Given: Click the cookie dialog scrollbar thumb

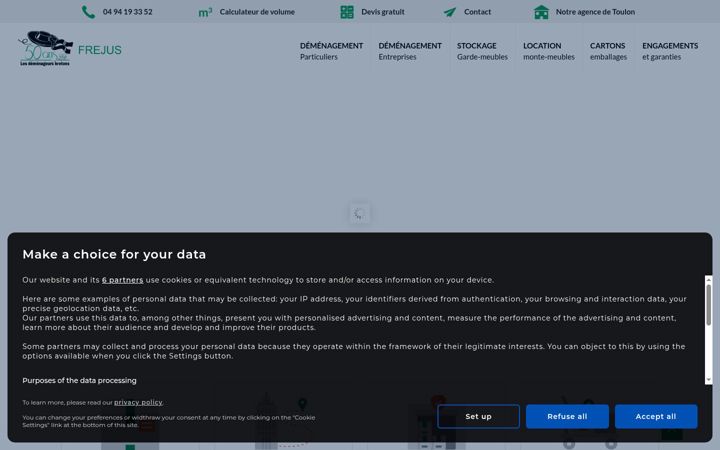Looking at the screenshot, I should [x=709, y=304].
